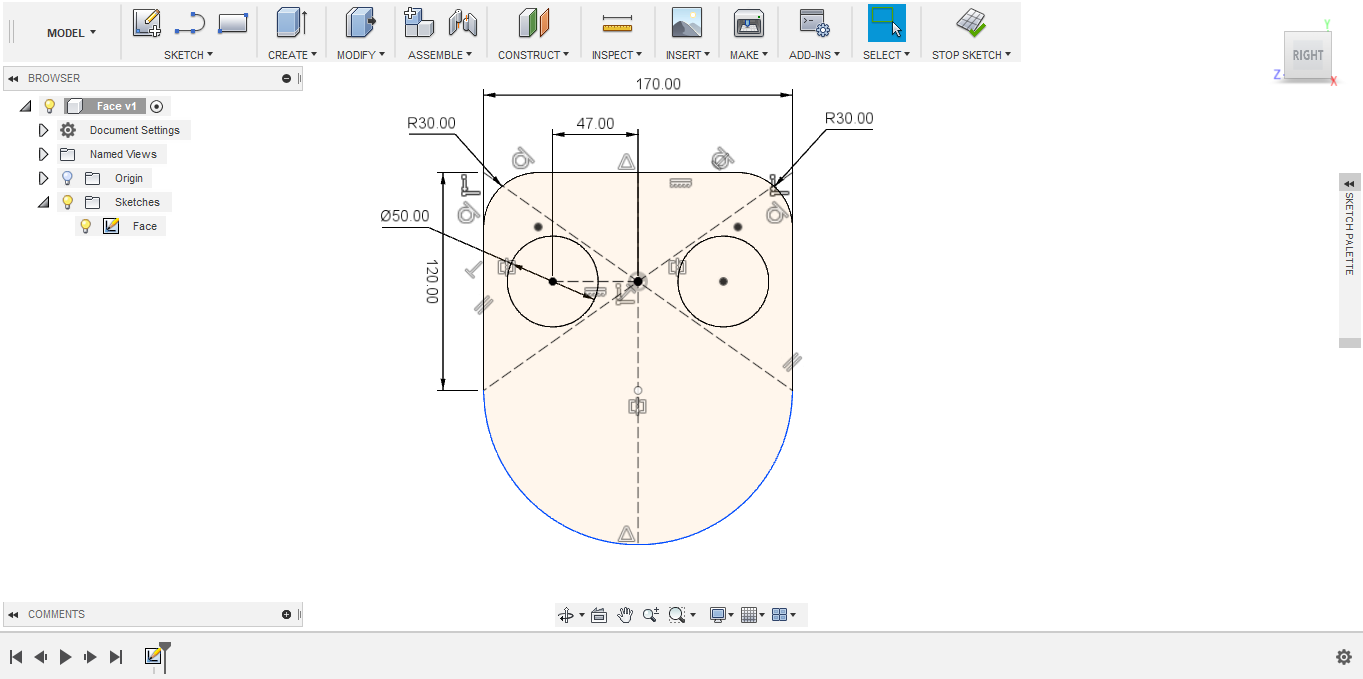Collapse the Sketches folder
The image size is (1363, 679).
[43, 202]
